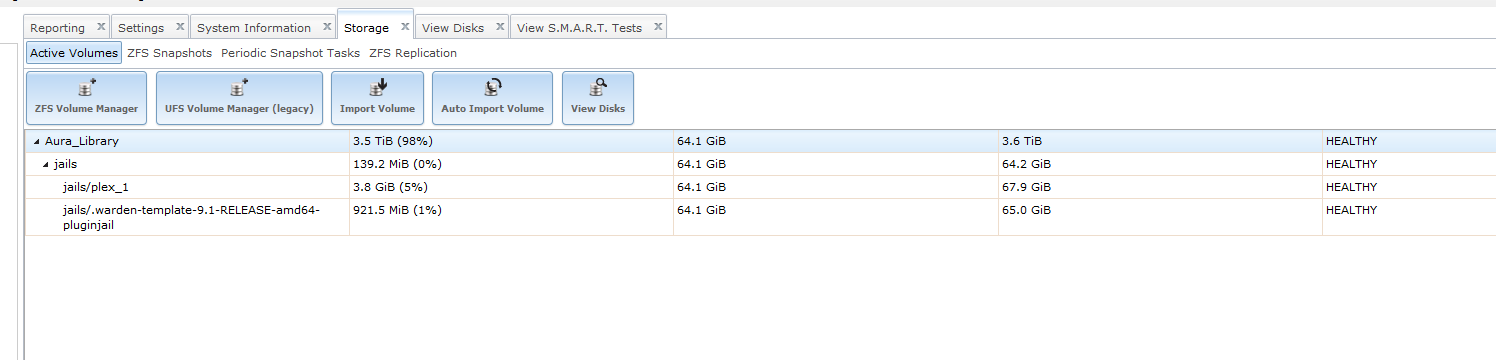Select the jails/plex_1 dataset row

tap(760, 187)
